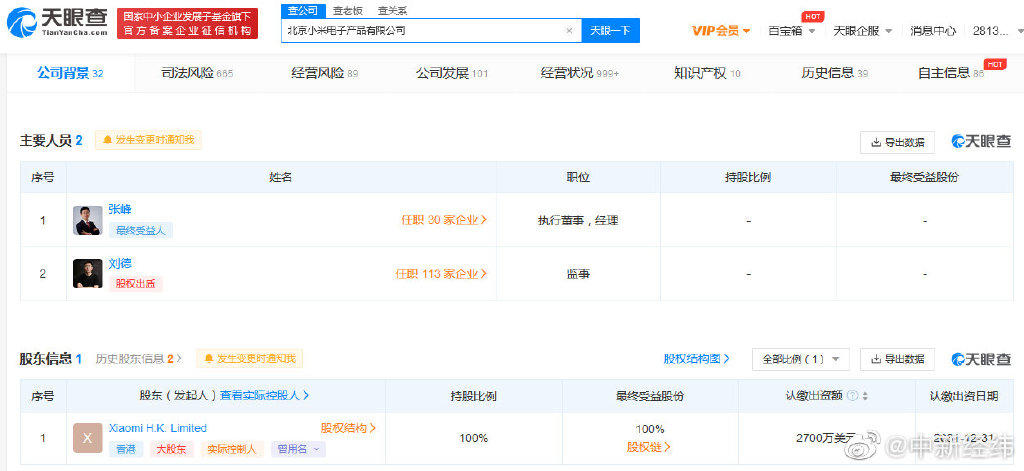Open 消息中心 message center
The height and width of the screenshot is (471, 1024).
[x=933, y=31]
